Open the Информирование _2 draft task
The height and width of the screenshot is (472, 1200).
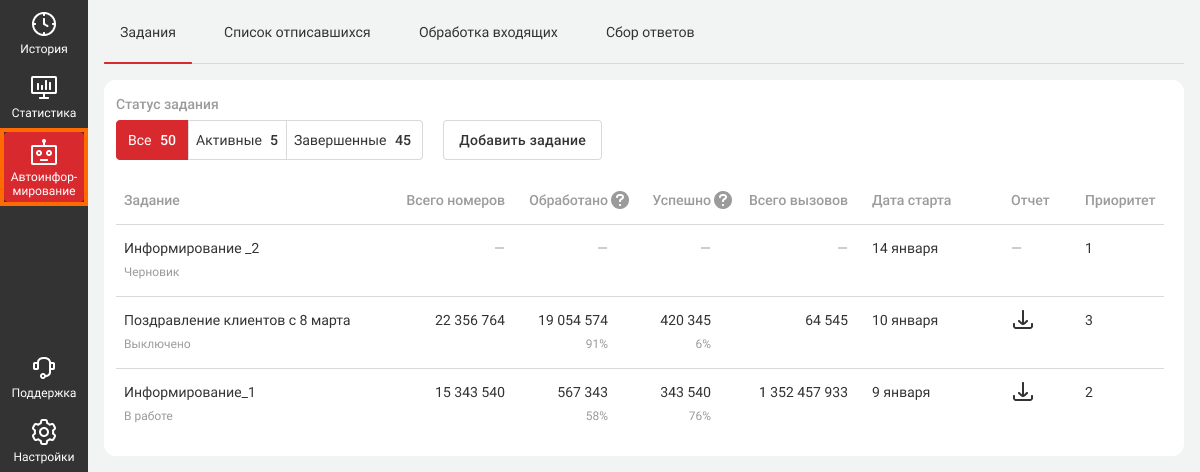[191, 248]
